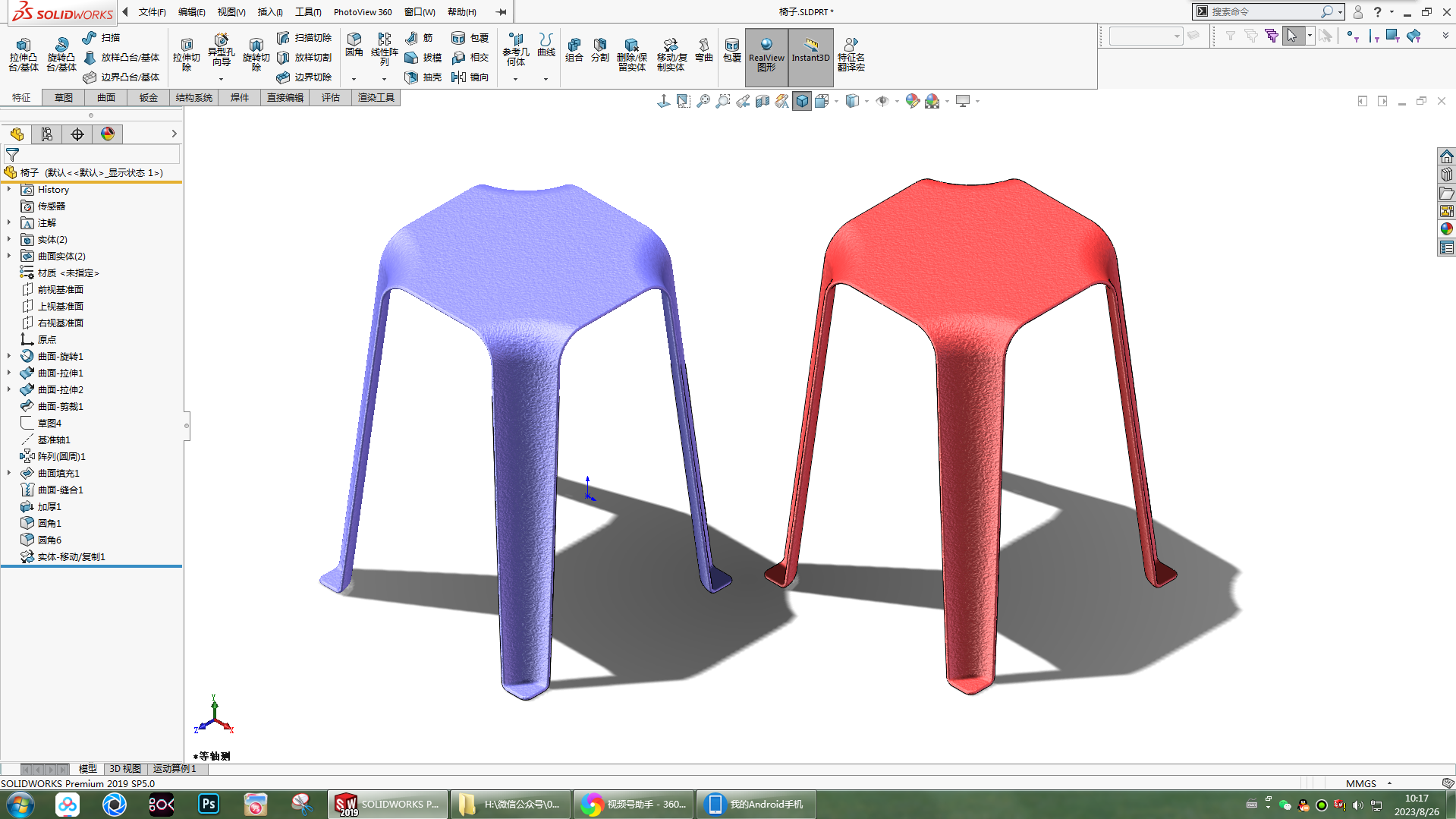
Task: Click the 抽壳 shell tool
Action: tap(423, 77)
